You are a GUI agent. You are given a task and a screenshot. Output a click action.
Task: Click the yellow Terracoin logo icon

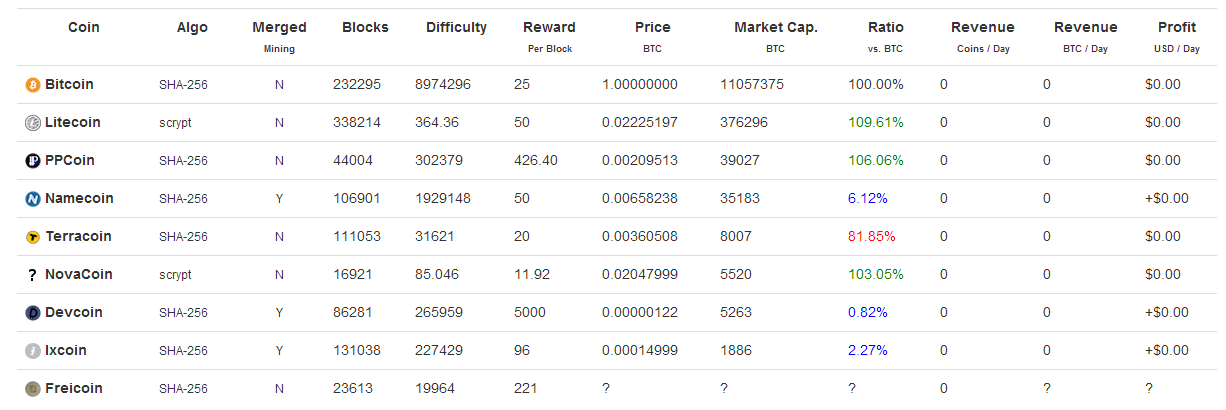click(x=32, y=237)
